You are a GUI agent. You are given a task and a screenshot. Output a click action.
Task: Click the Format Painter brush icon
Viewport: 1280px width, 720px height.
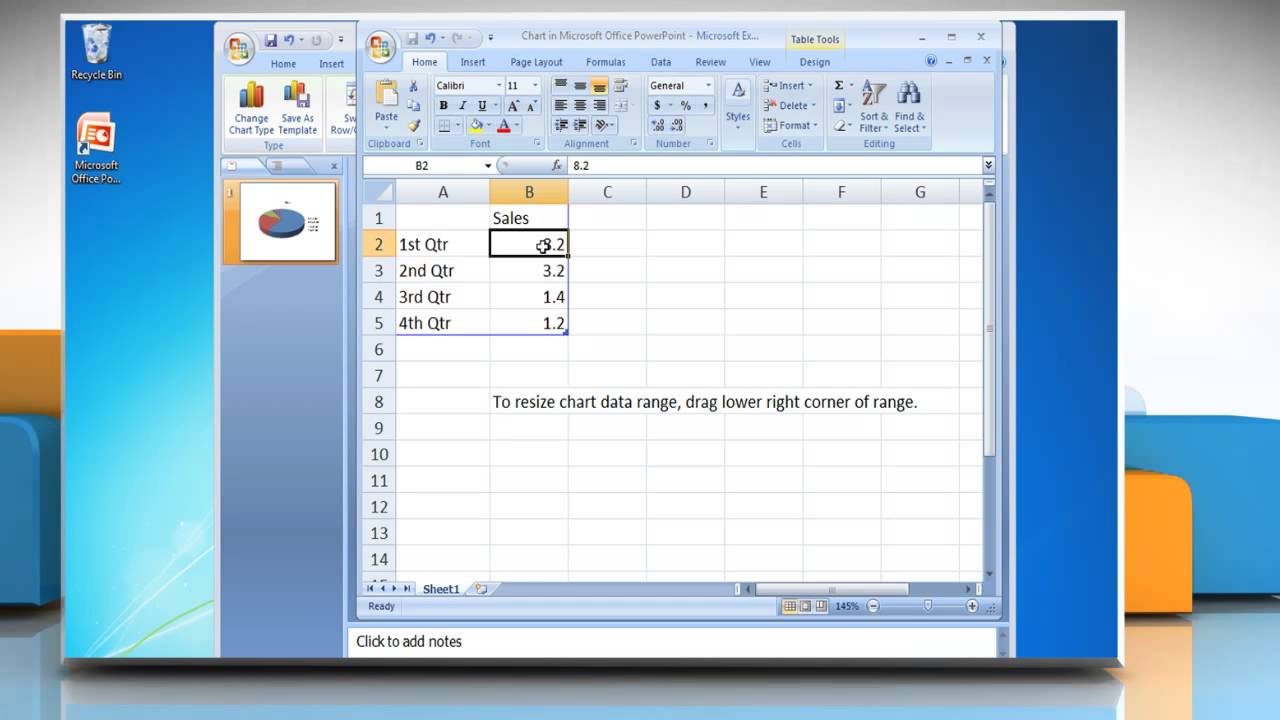(x=413, y=126)
